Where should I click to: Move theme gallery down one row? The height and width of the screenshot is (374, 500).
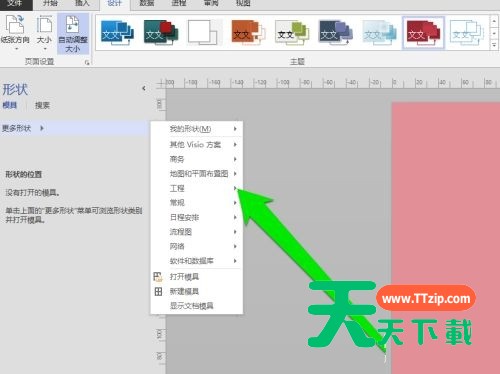click(x=494, y=33)
